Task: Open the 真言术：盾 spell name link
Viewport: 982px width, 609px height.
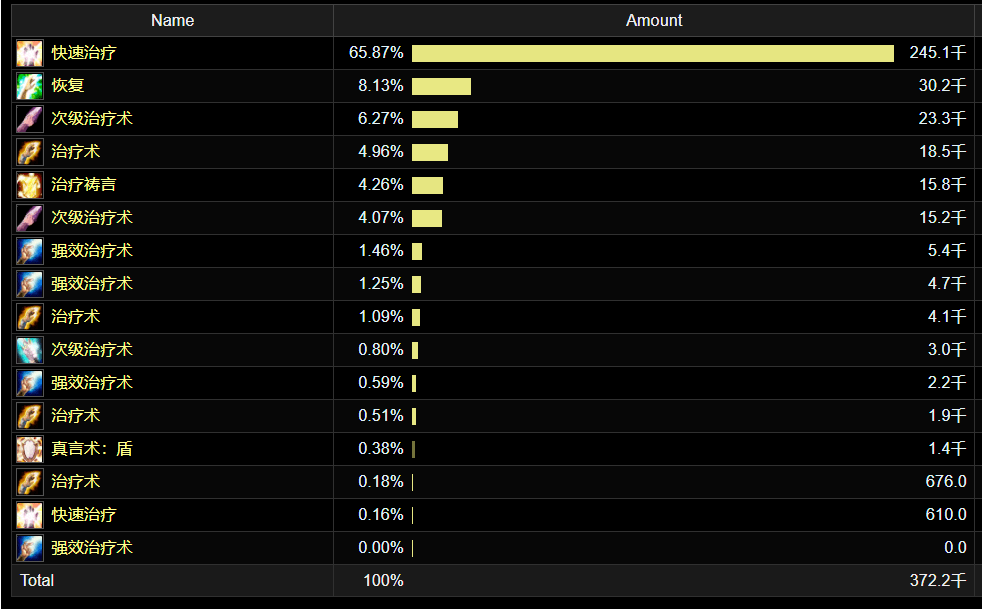Action: coord(92,449)
